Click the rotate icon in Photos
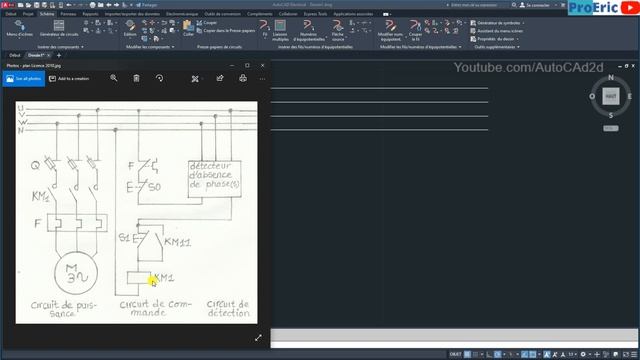 click(160, 78)
